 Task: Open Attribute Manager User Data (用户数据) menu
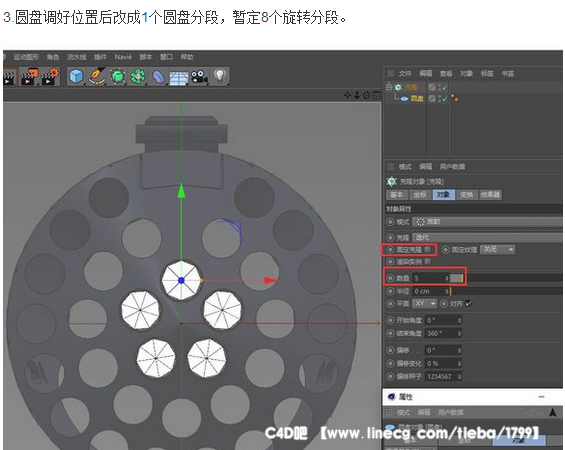(452, 166)
